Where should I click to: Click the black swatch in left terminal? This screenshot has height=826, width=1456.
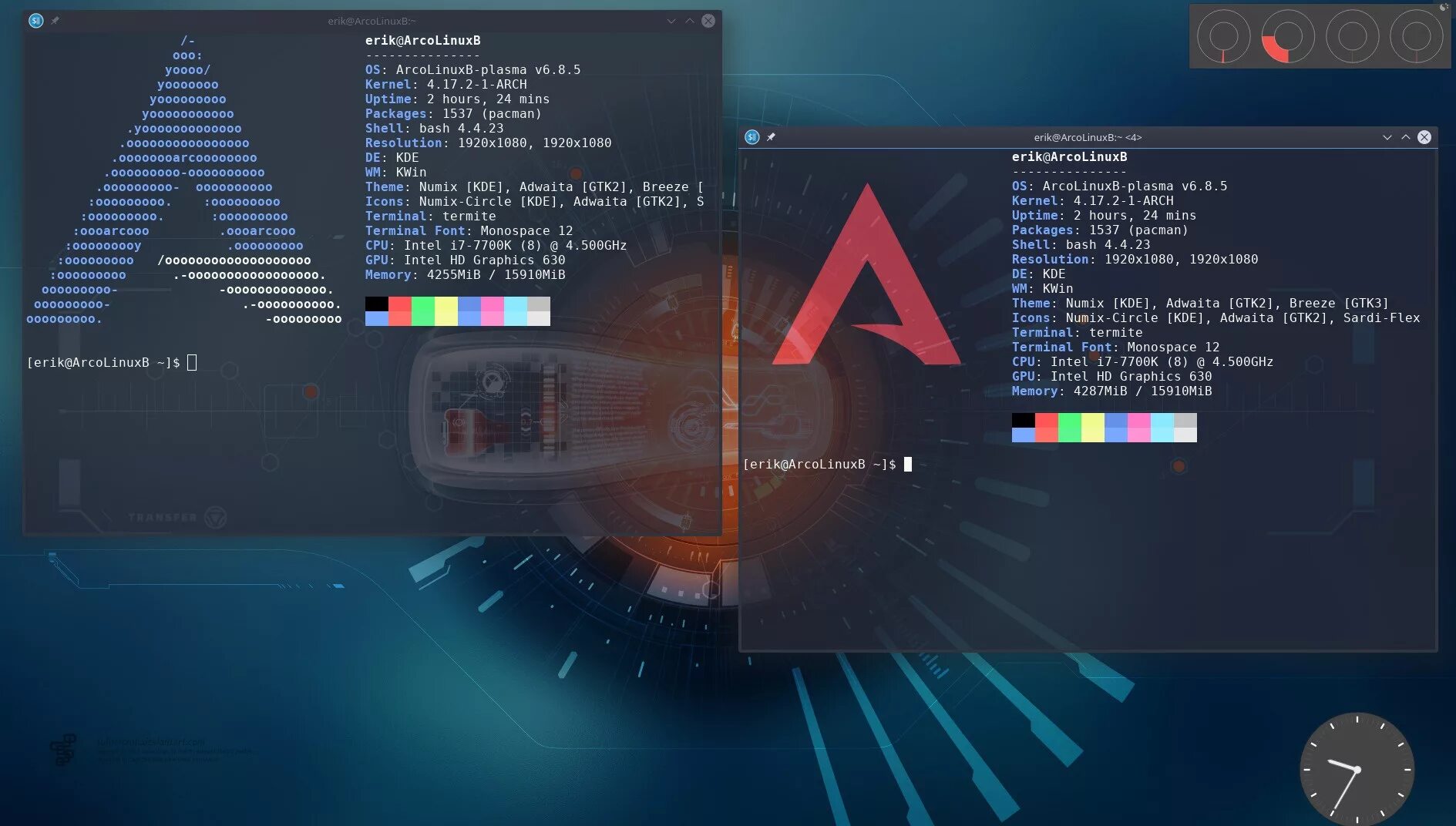coord(377,304)
